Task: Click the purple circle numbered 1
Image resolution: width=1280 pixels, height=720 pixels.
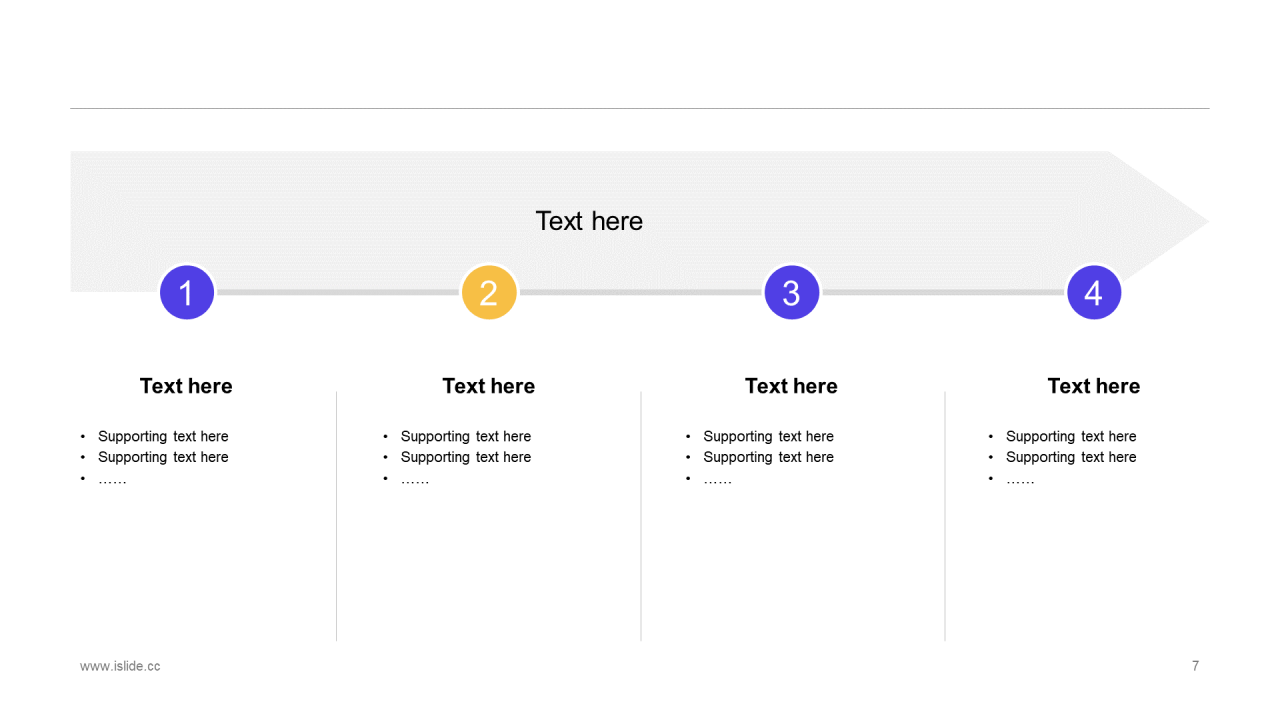Action: coord(187,293)
